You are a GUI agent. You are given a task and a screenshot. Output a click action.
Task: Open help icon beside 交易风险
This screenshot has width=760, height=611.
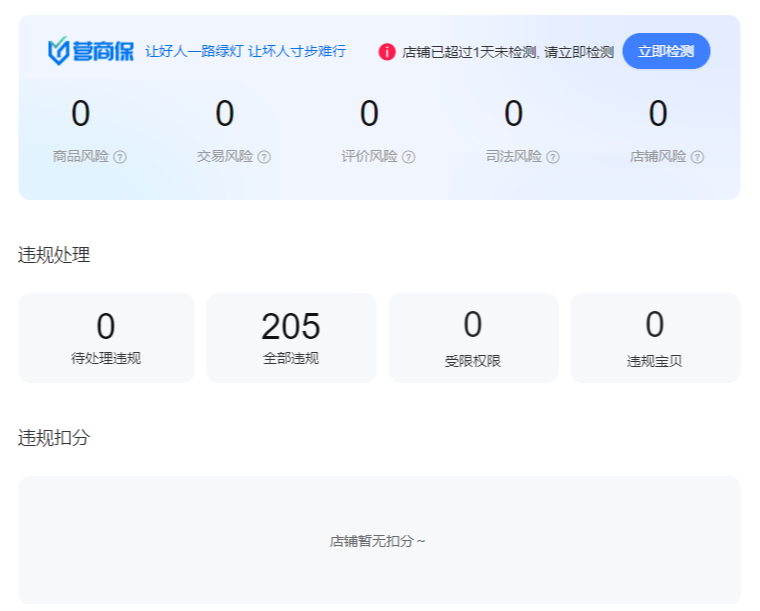264,157
